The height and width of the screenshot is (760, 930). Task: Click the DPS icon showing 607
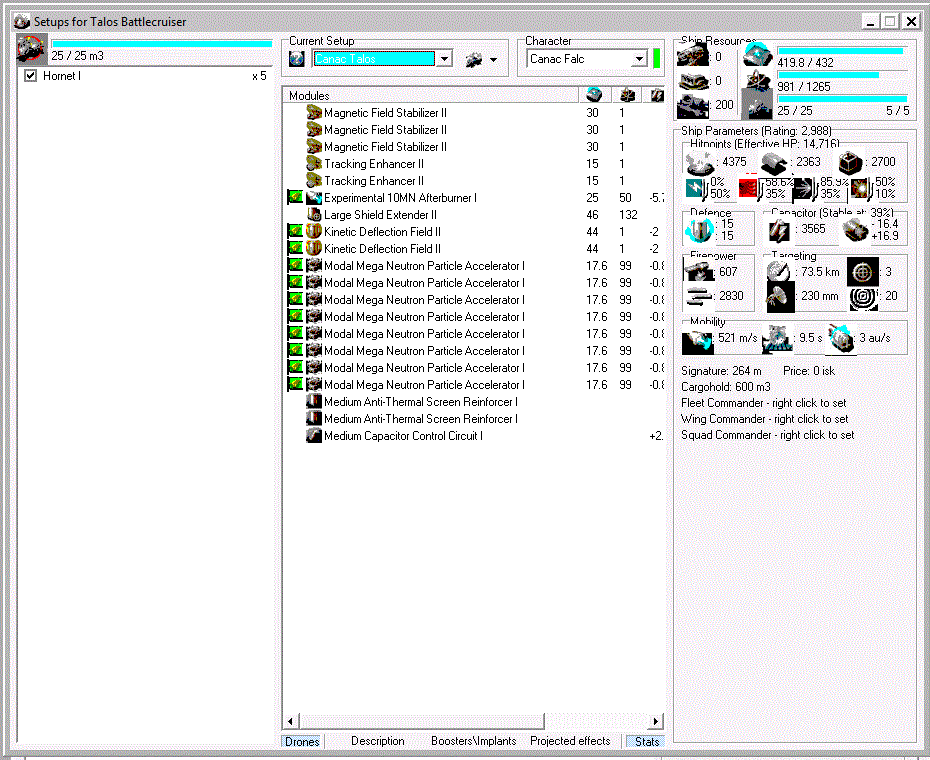[699, 272]
